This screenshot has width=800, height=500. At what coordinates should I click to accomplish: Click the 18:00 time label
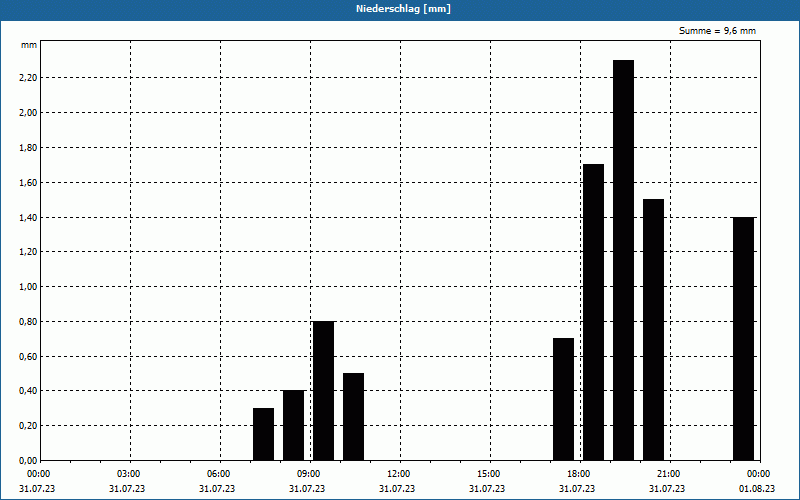579,474
